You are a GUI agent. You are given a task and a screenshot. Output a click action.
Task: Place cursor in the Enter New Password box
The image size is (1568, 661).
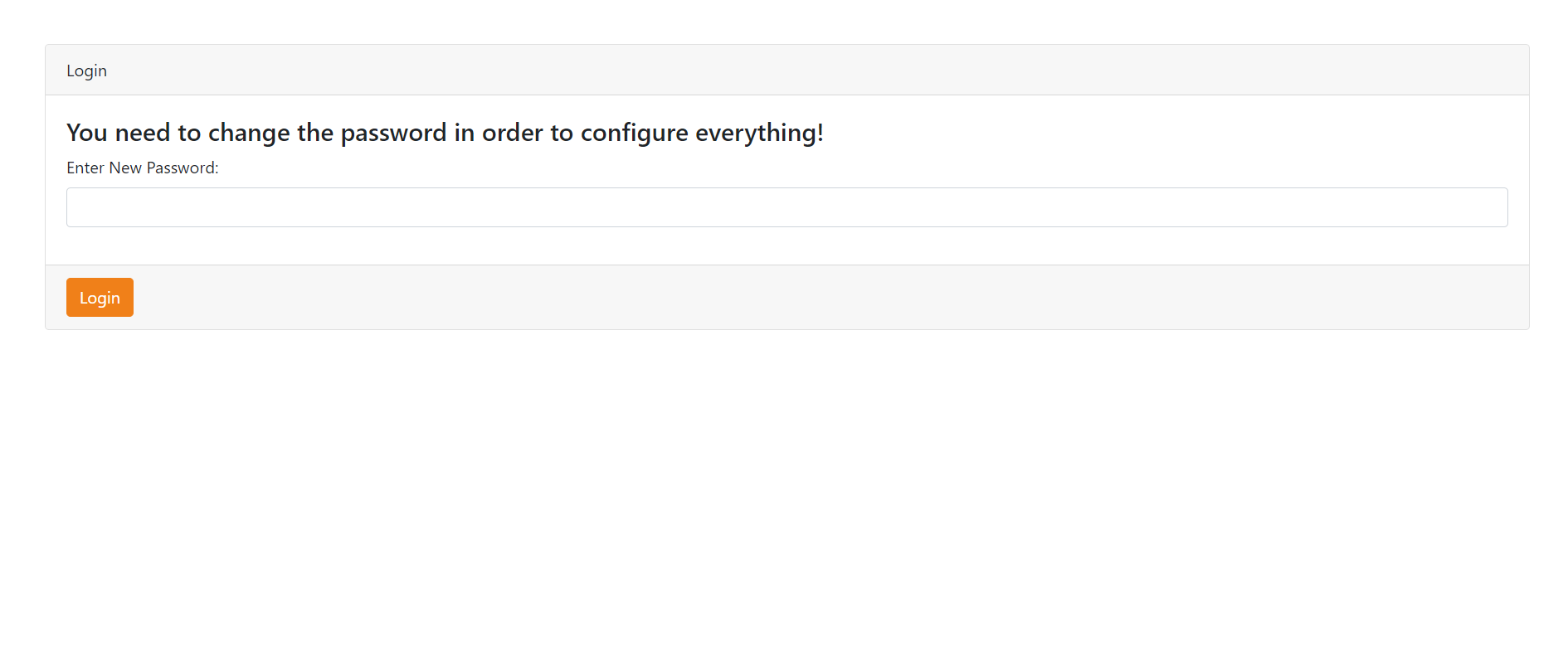point(786,207)
